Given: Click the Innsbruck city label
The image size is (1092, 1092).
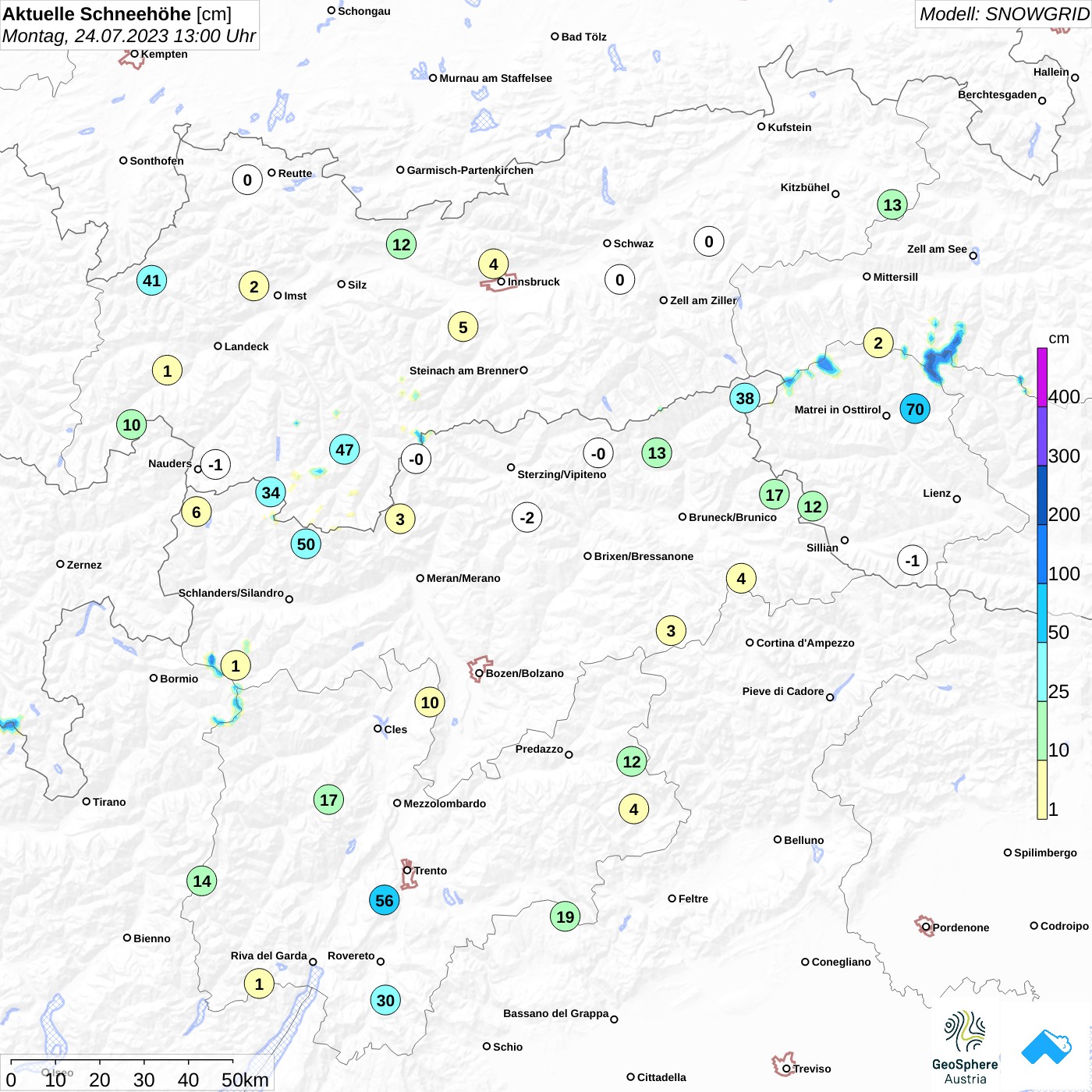Looking at the screenshot, I should pos(534,282).
